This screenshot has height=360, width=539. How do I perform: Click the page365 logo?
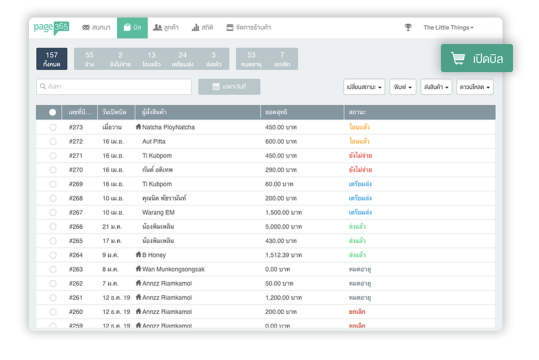coord(52,28)
